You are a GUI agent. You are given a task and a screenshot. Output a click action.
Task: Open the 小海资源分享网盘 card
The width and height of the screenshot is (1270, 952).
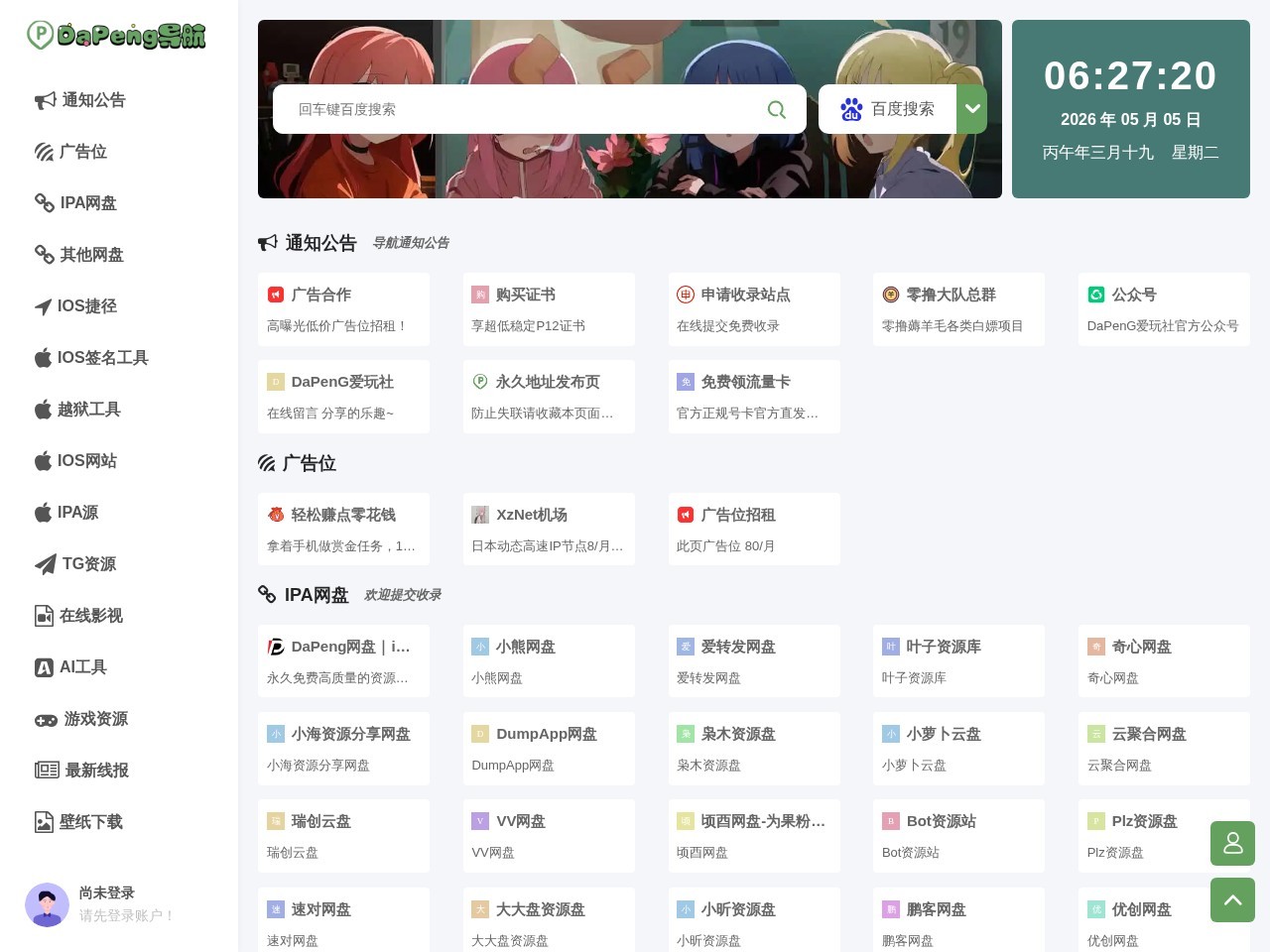(343, 749)
